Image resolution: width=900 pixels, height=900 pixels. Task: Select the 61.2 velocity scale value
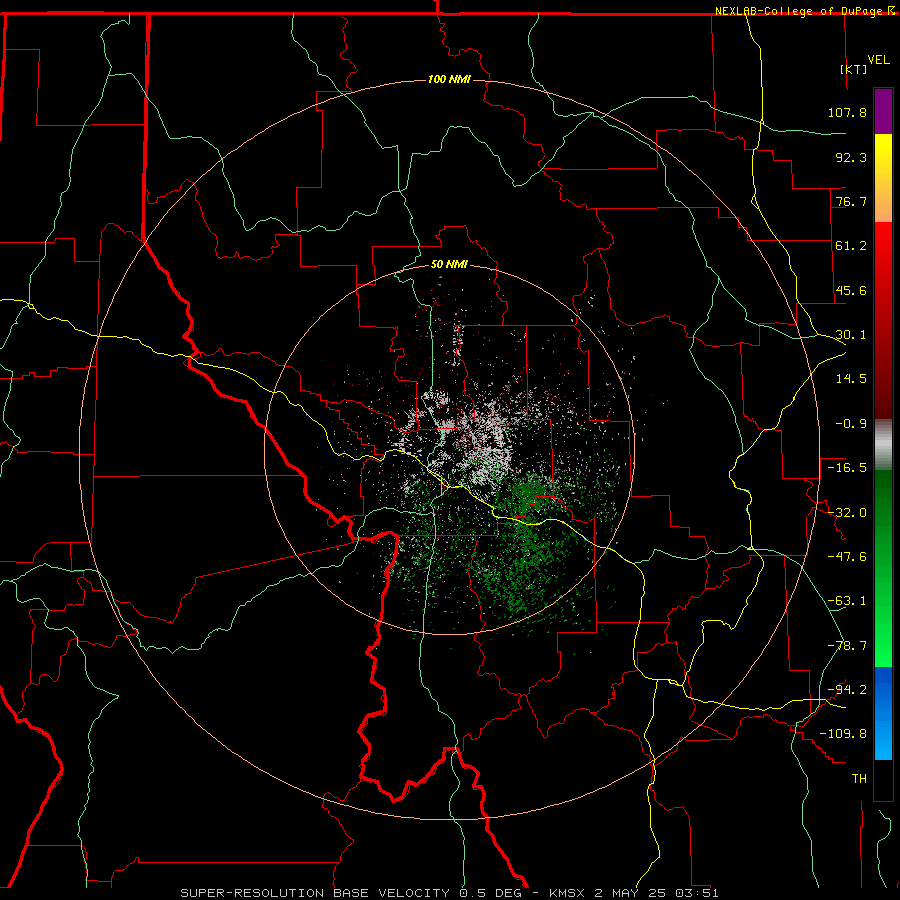851,246
